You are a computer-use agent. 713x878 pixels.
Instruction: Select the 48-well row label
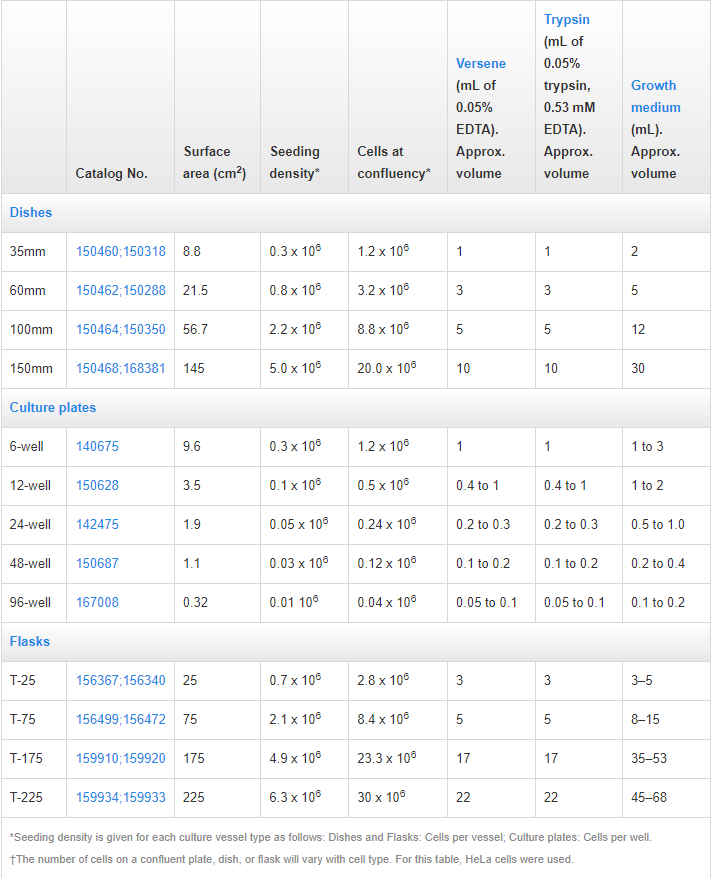30,563
